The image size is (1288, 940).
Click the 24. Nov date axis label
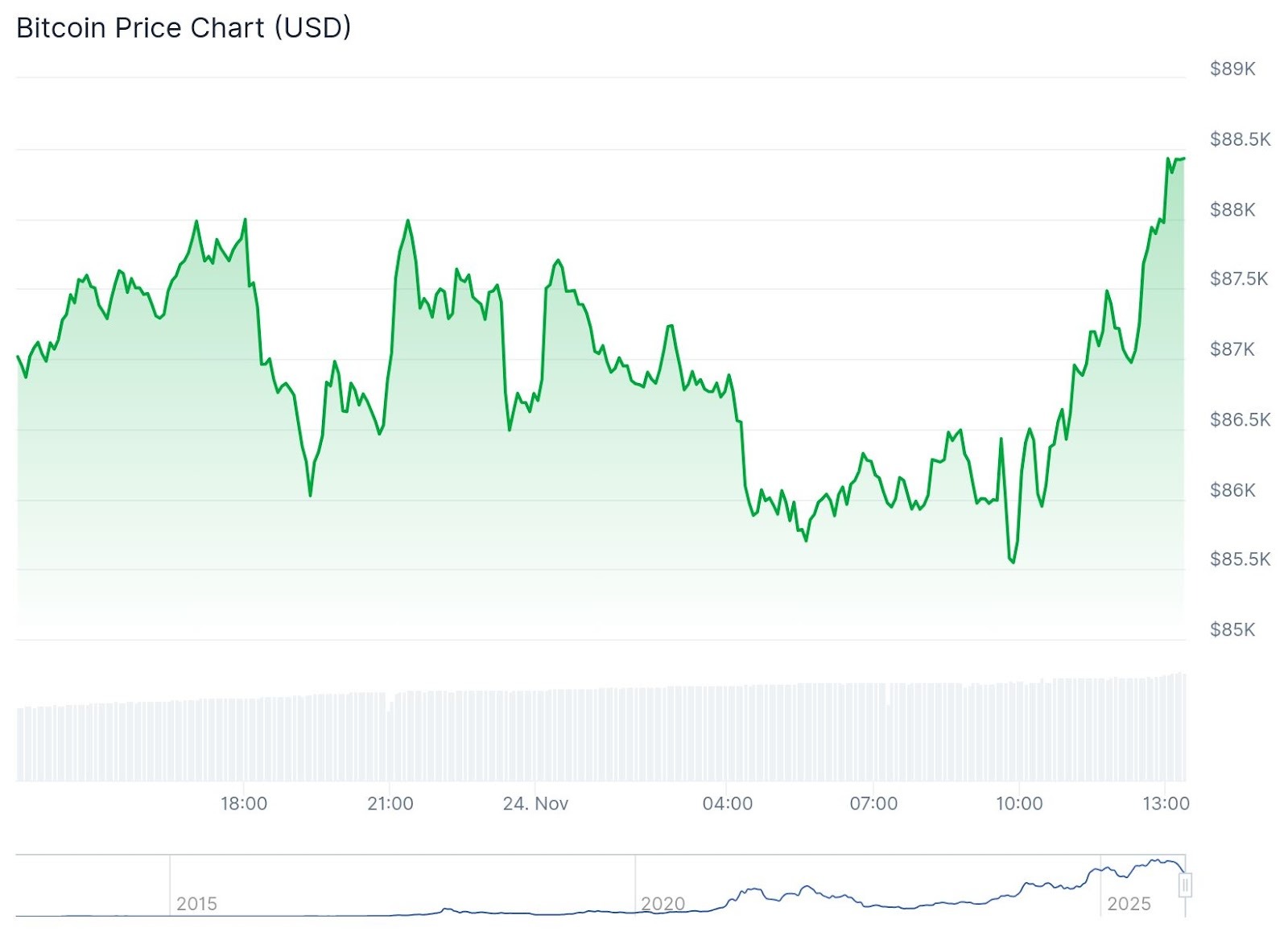coord(535,803)
